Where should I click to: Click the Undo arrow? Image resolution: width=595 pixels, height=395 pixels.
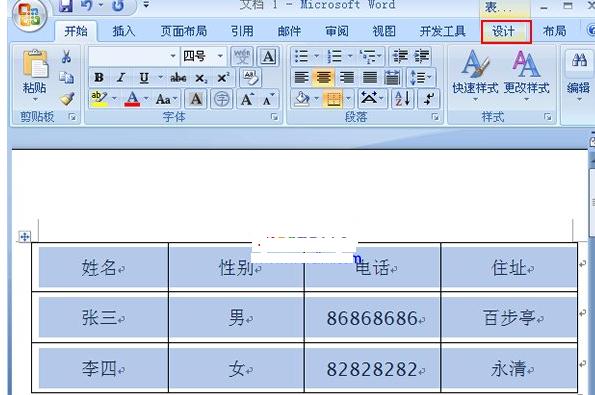[x=87, y=5]
